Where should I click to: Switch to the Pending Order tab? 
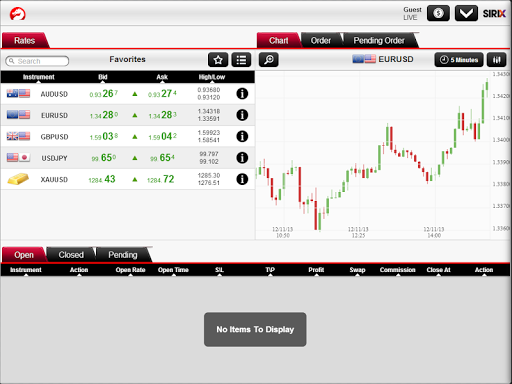(x=379, y=41)
